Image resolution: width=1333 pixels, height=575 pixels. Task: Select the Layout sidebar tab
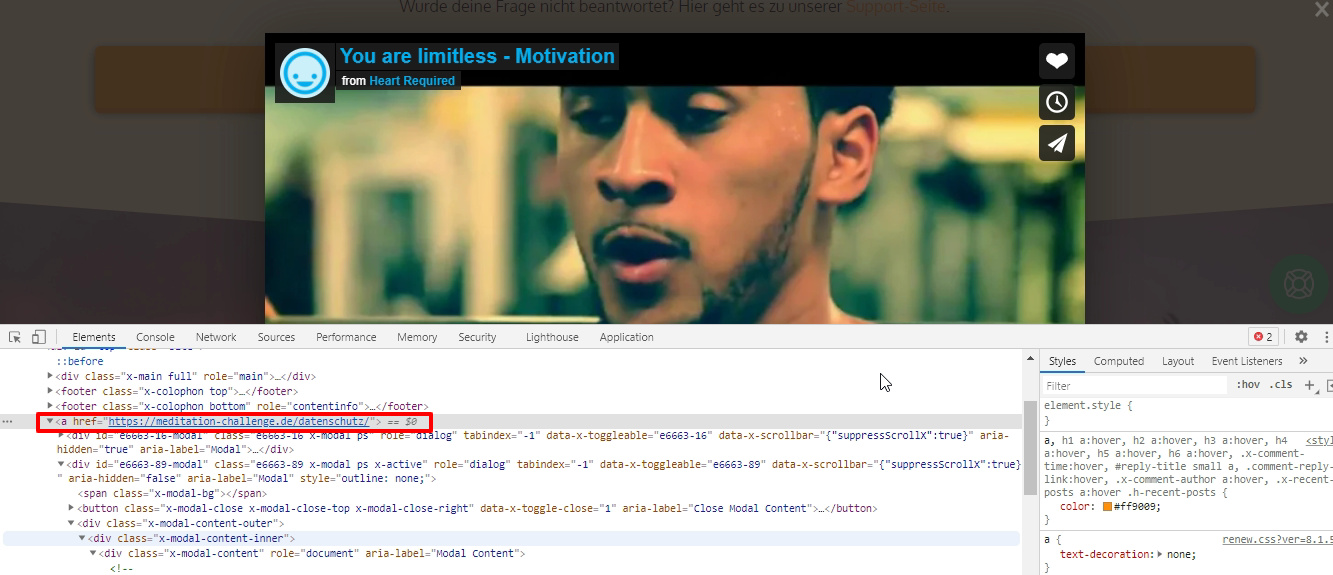pos(1178,361)
